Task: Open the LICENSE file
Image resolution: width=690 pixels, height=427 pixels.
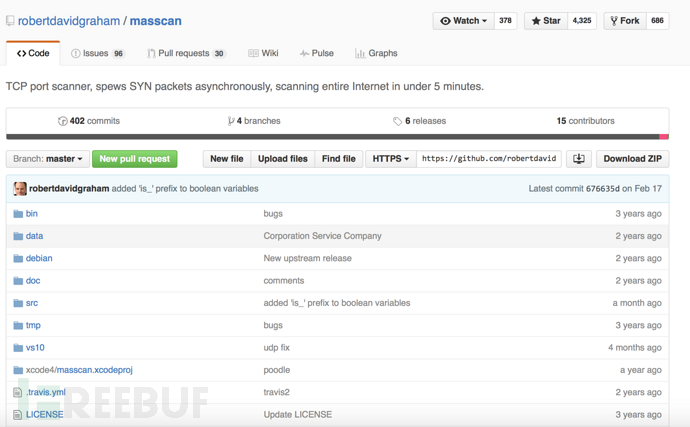Action: pos(44,415)
